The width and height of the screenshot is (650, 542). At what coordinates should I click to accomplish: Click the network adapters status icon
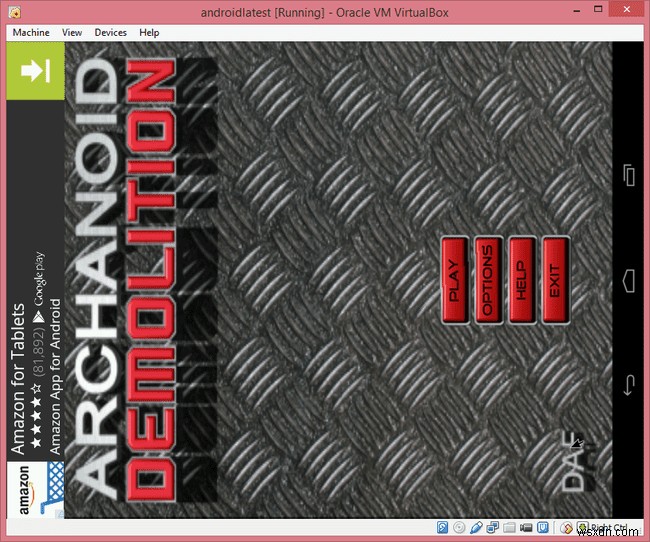[492, 527]
